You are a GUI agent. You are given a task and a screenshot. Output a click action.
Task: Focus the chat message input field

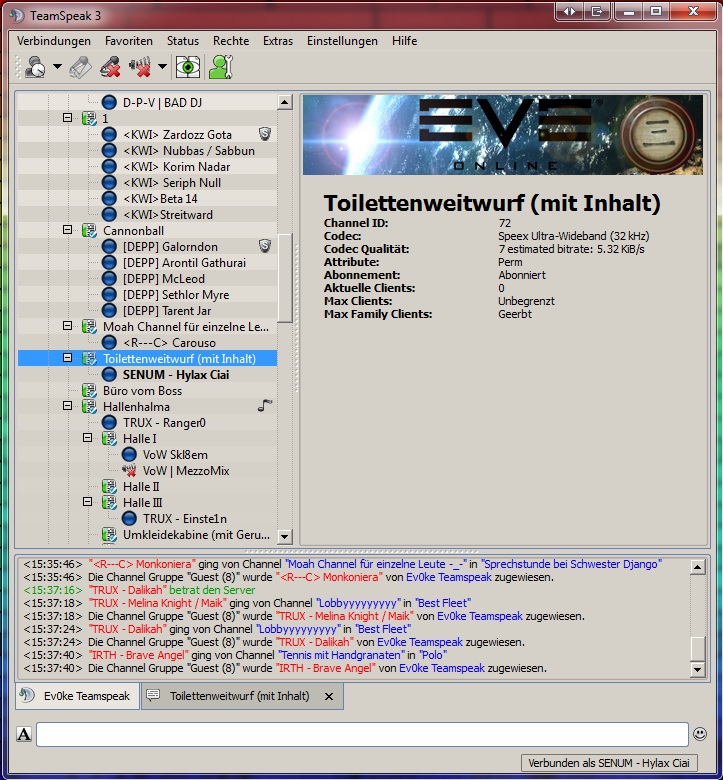pos(362,734)
